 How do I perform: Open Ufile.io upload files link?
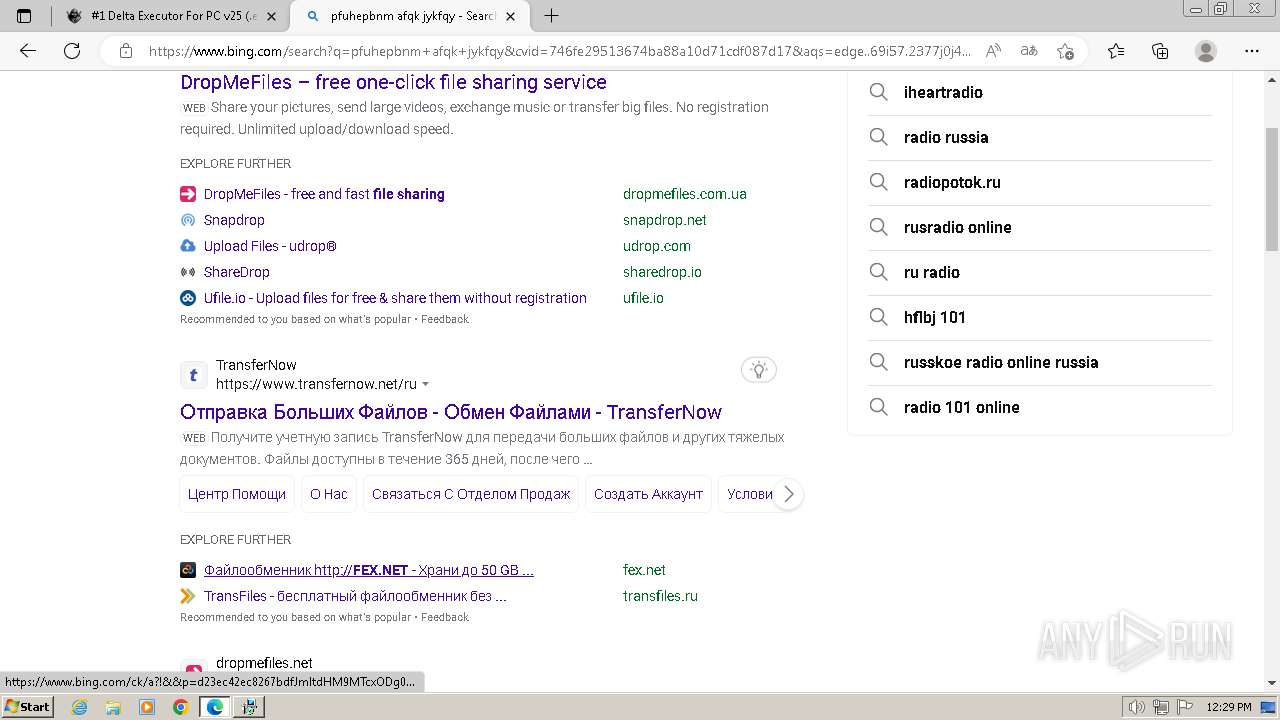(395, 298)
